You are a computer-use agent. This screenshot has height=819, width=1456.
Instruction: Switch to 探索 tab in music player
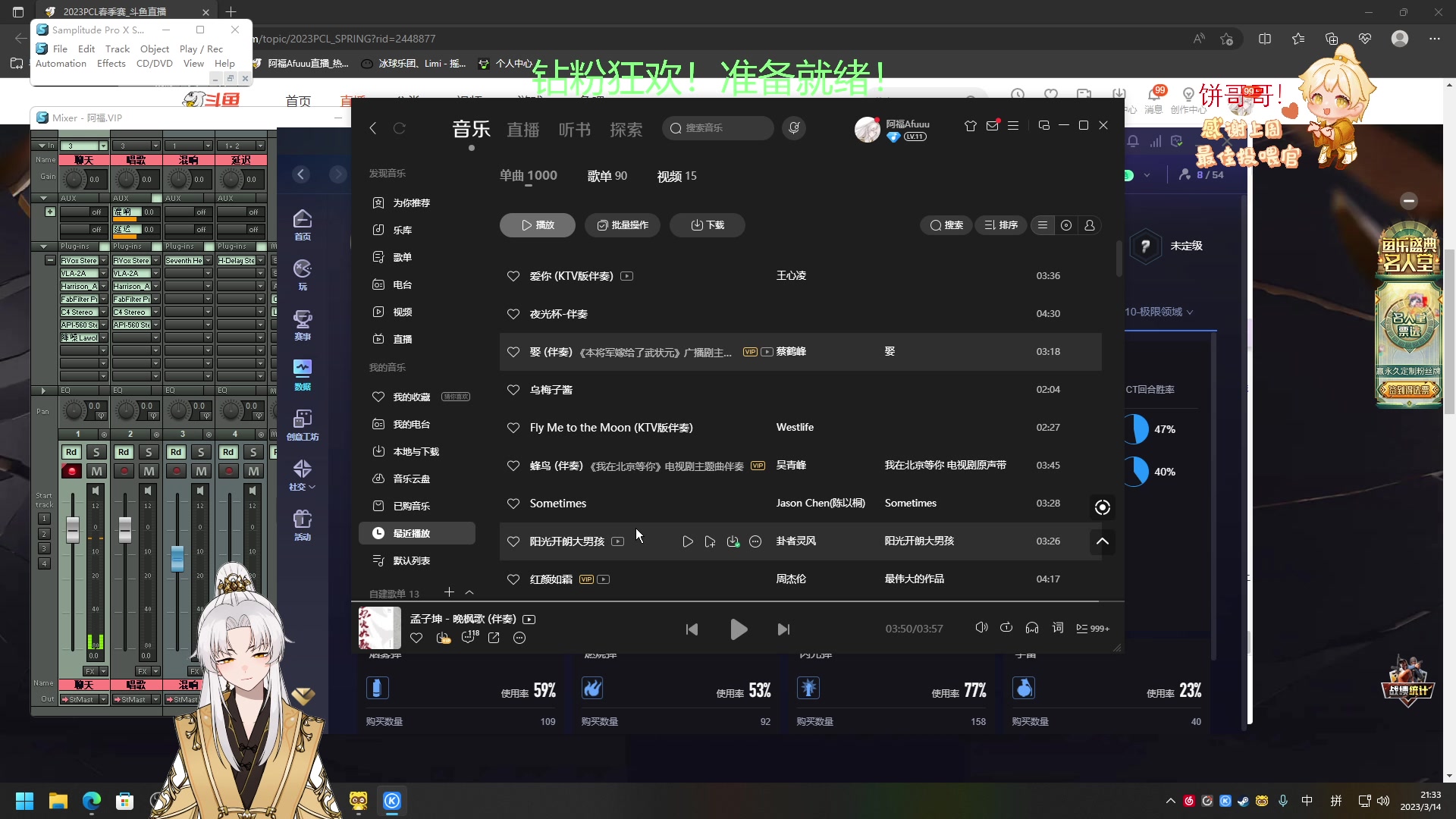pos(626,130)
